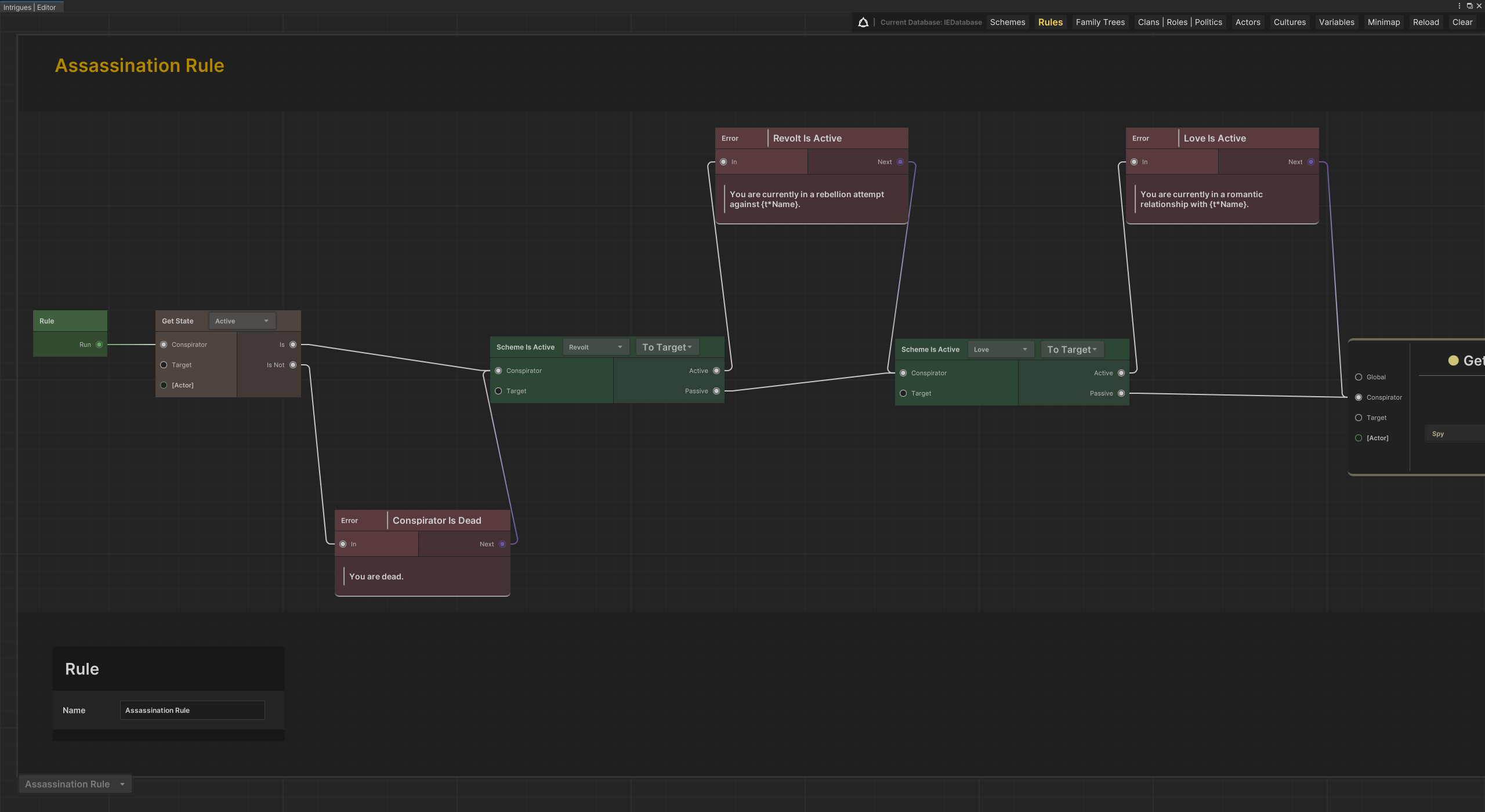1485x812 pixels.
Task: Switch to the Family Trees tab
Action: click(1100, 22)
